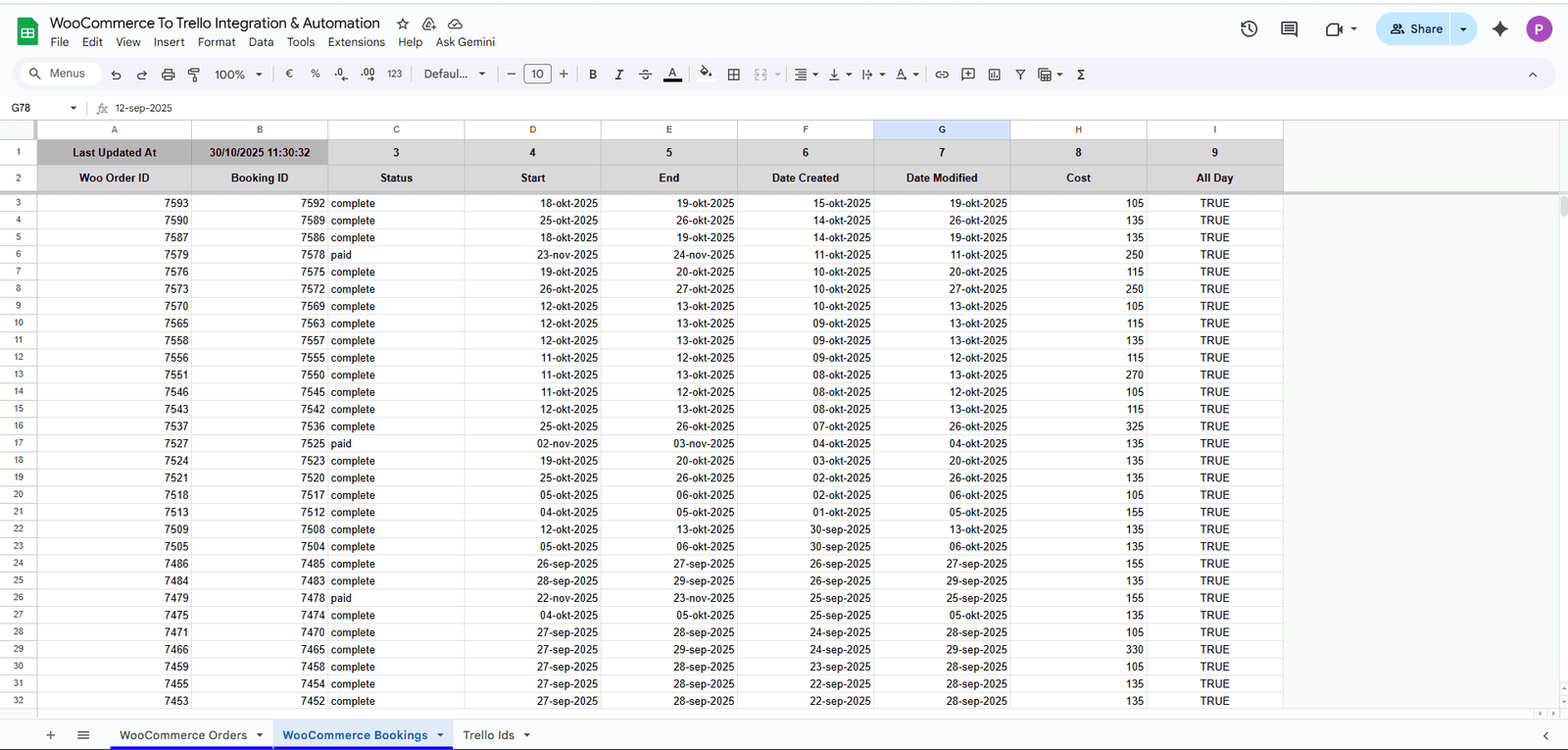Switch to the Trello Ids sheet tab

click(x=488, y=735)
